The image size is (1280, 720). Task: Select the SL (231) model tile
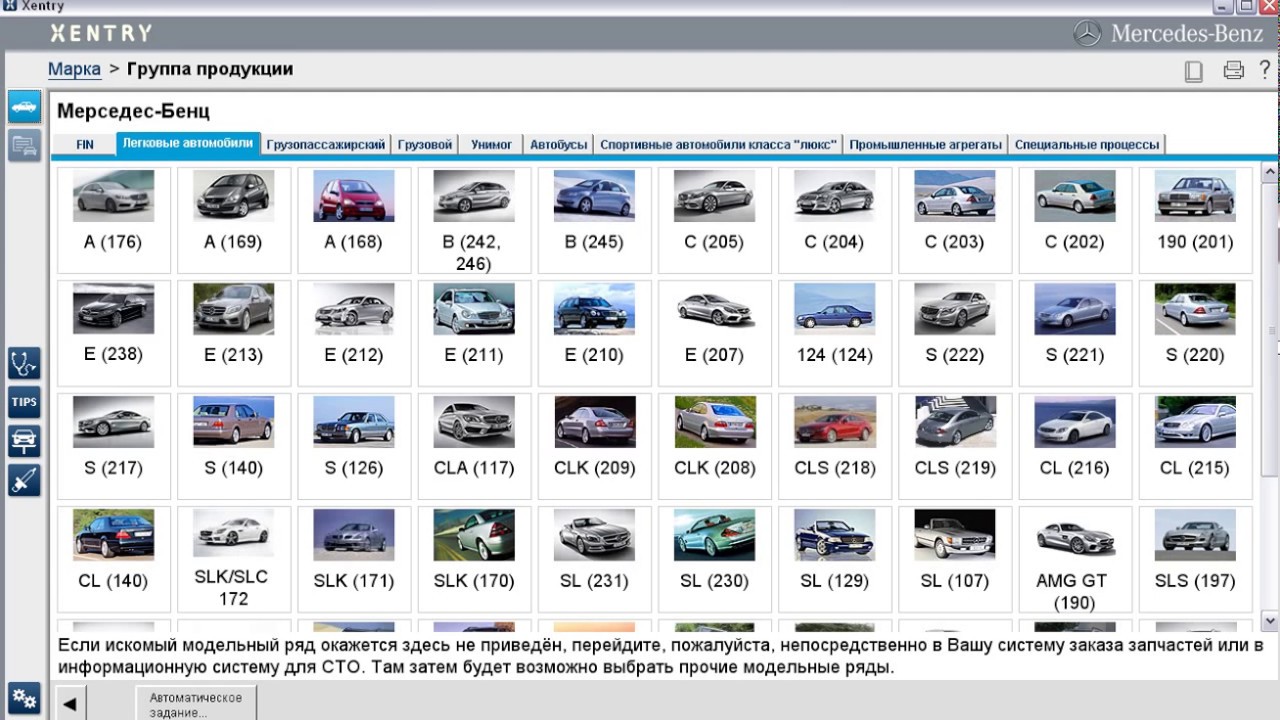[x=595, y=559]
